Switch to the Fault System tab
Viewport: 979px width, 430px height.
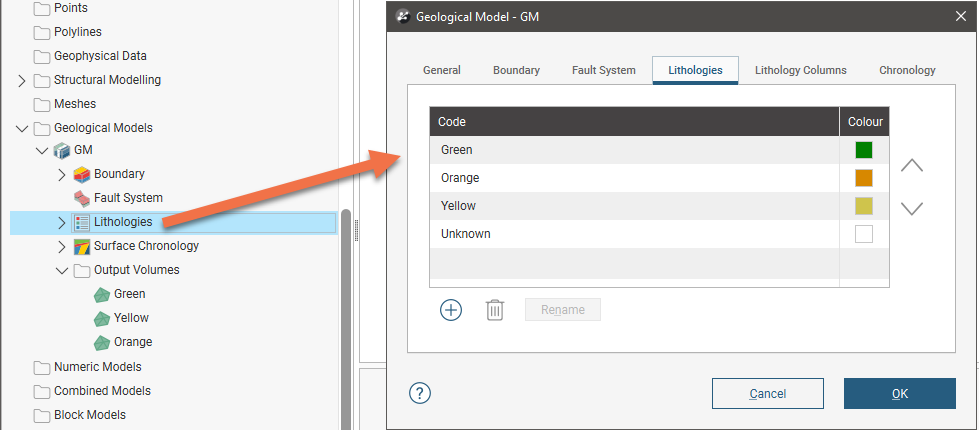click(x=603, y=70)
